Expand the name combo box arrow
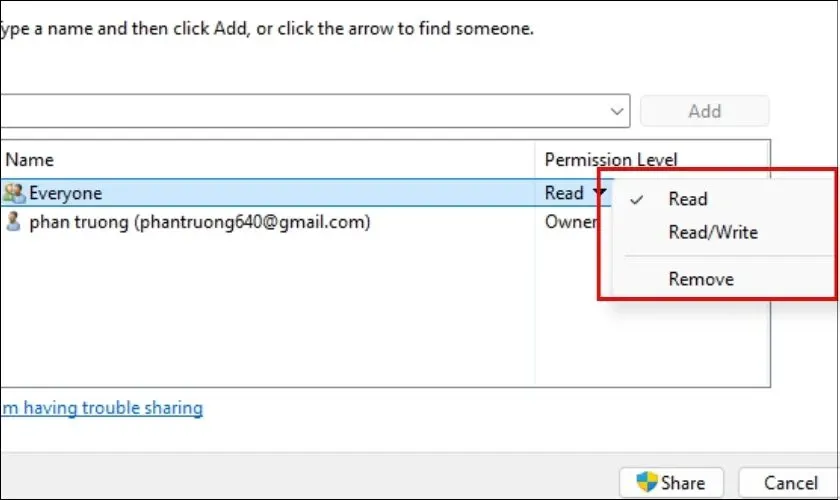The image size is (840, 500). tap(614, 111)
